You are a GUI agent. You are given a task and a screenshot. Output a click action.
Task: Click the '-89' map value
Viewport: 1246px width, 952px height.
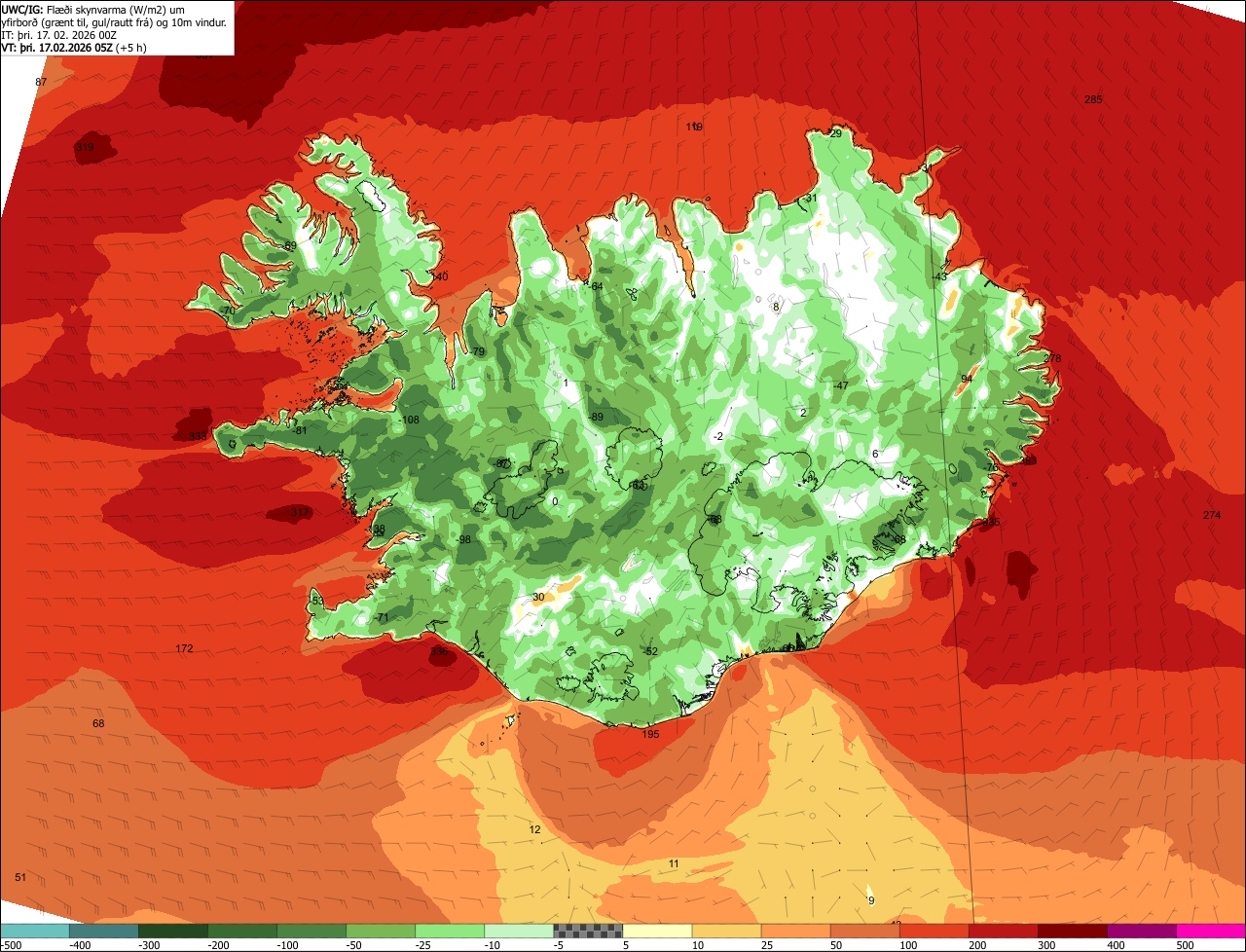[x=596, y=417]
